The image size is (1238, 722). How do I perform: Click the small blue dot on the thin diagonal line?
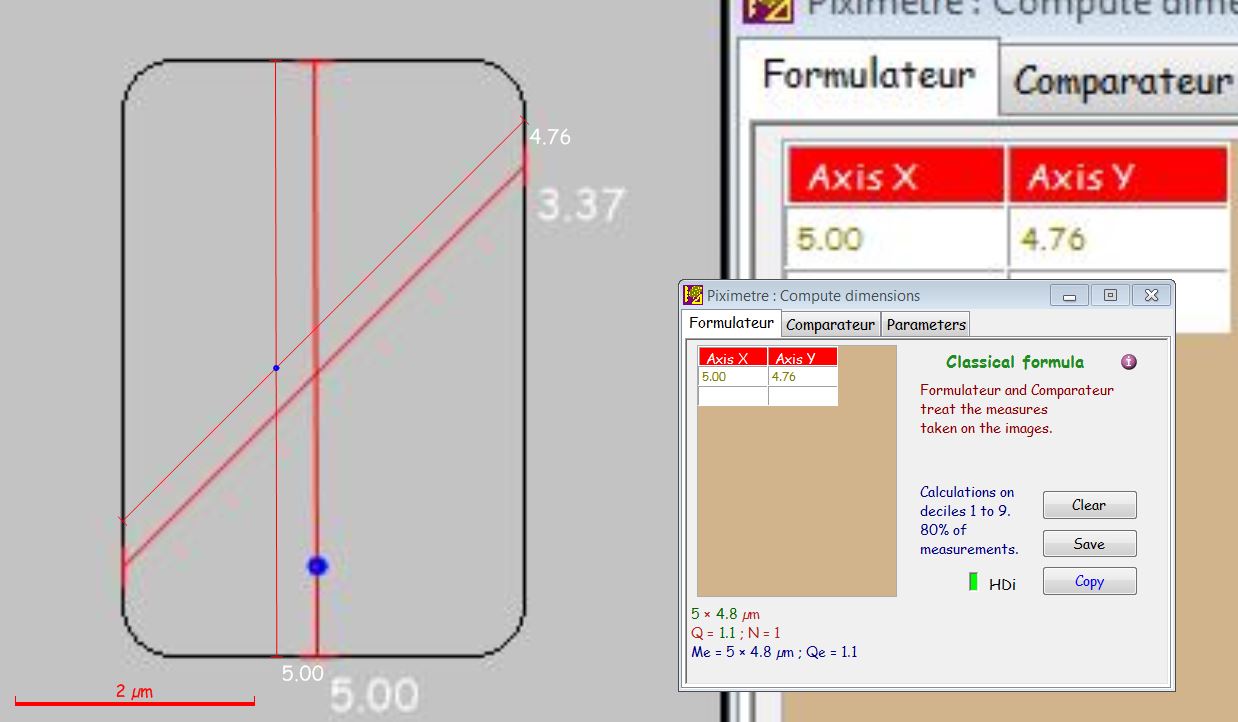click(x=276, y=368)
